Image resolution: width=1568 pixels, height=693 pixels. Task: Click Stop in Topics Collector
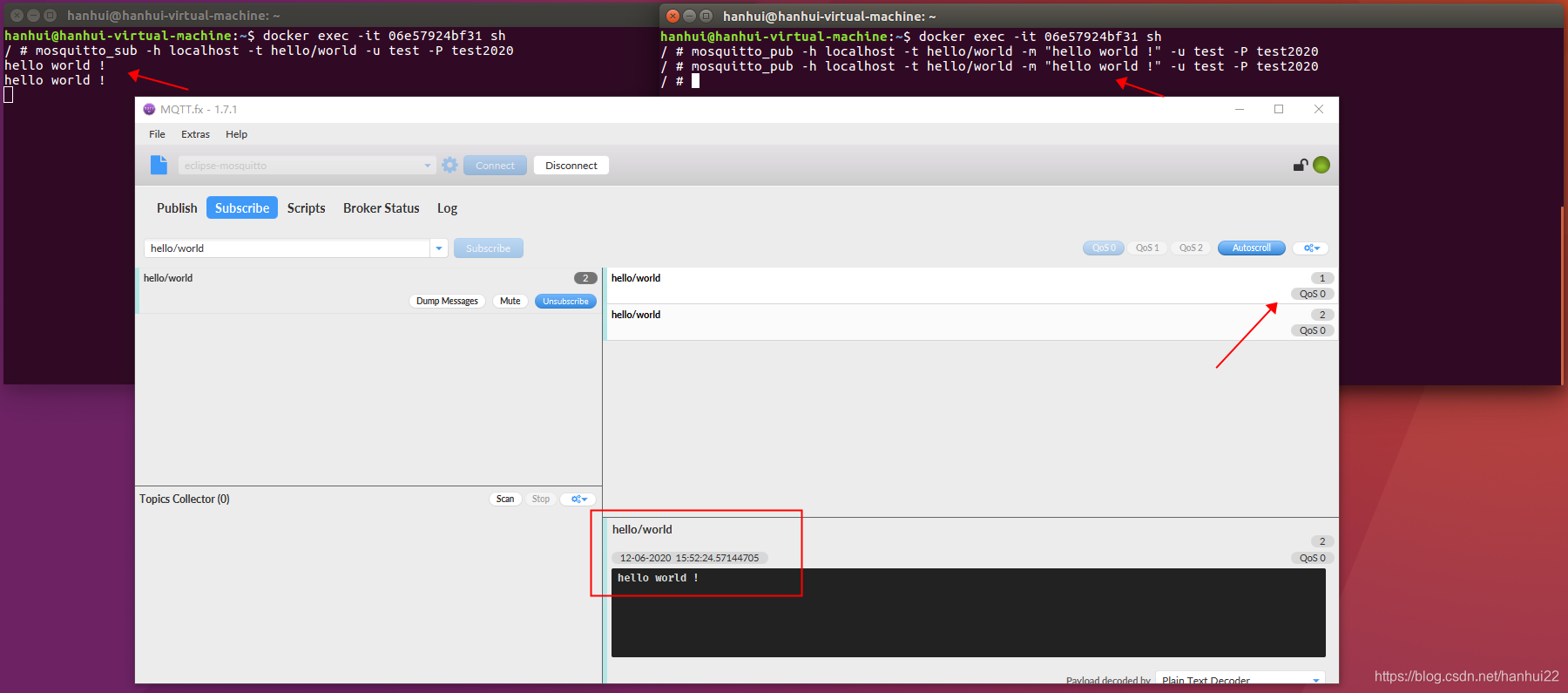541,499
